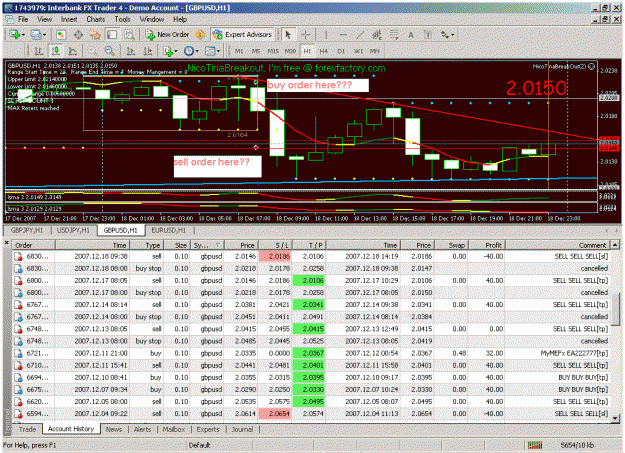This screenshot has height=453, width=625.
Task: Select the Fibonacci Retracement tool
Action: click(x=394, y=35)
